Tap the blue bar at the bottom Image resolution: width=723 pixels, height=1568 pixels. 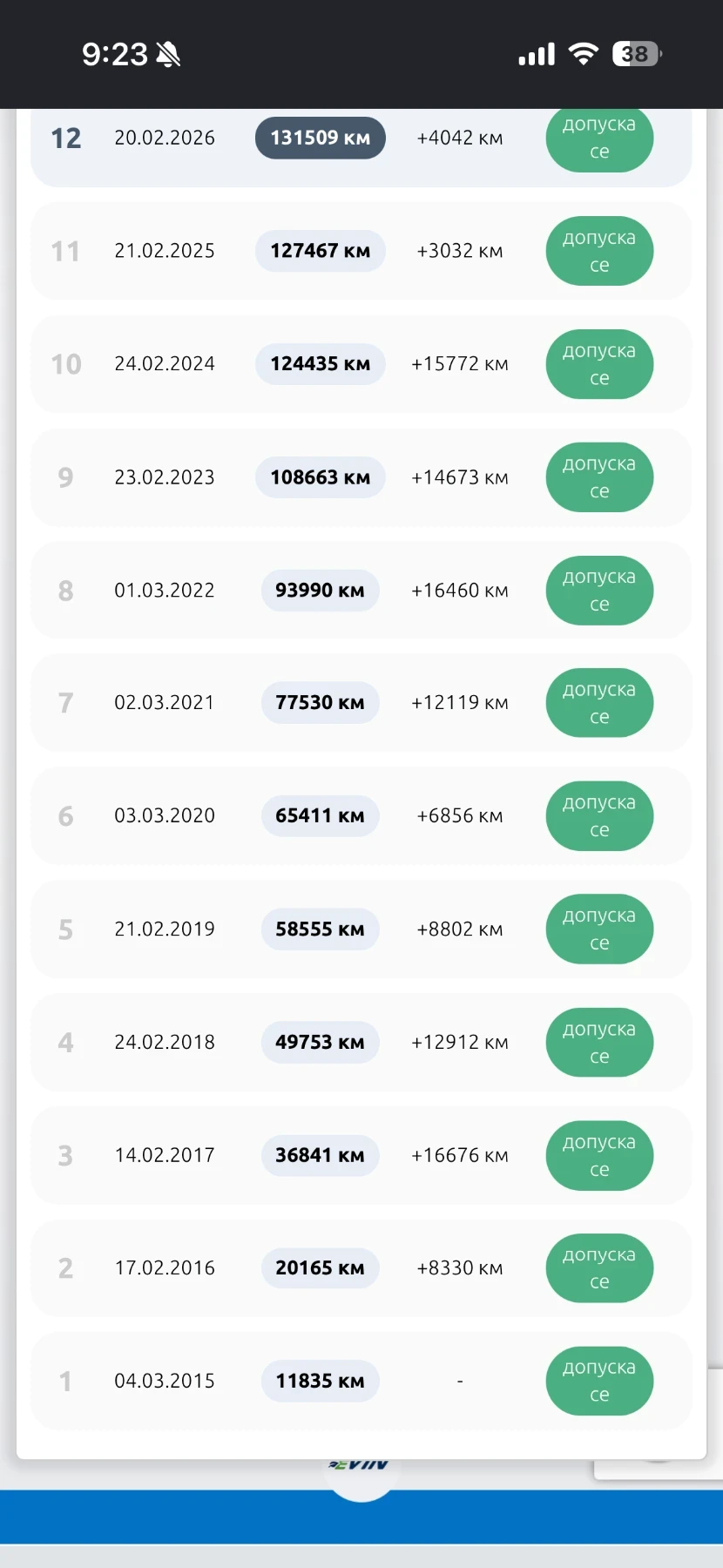coord(361,1517)
